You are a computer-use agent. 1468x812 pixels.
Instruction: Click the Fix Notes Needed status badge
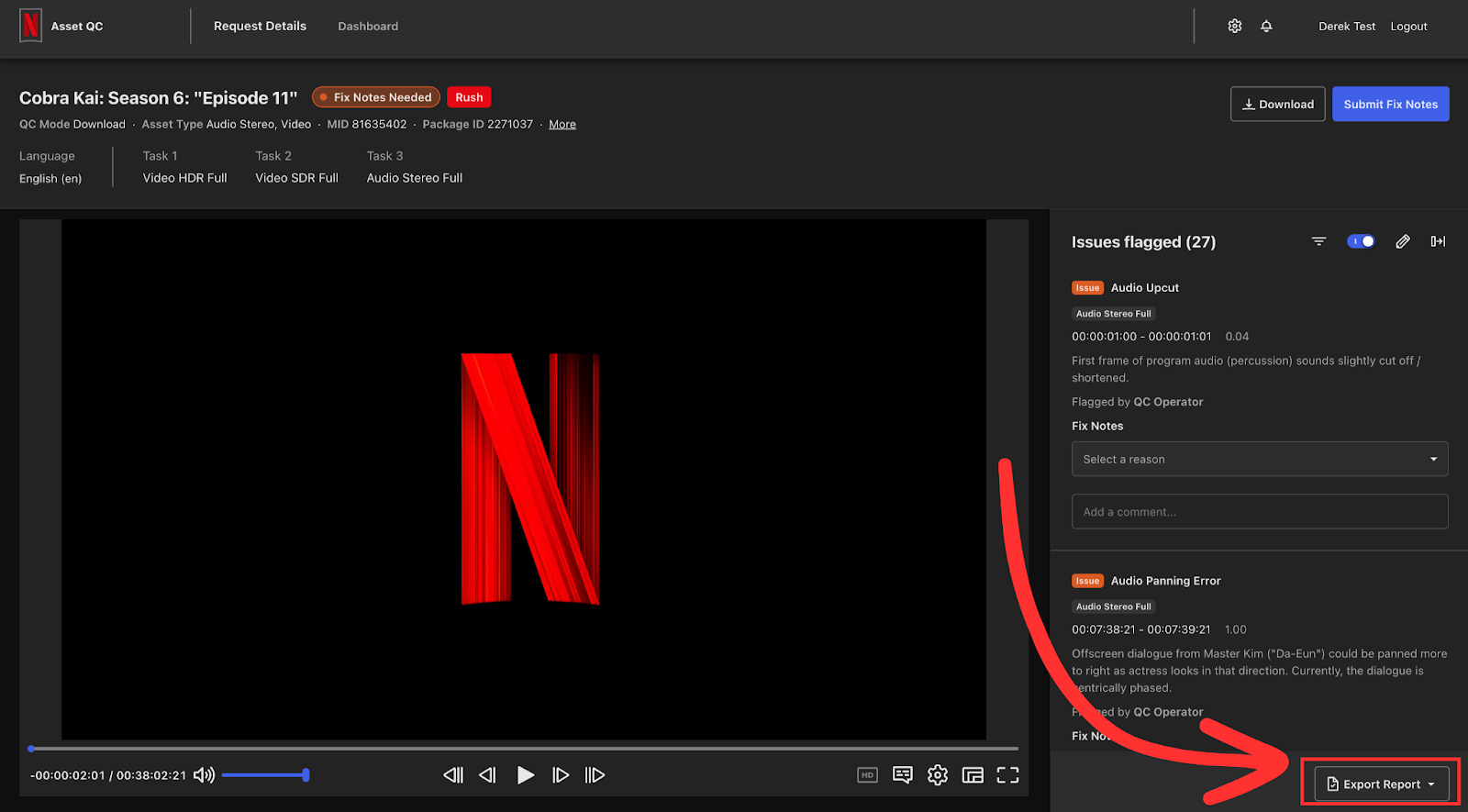click(x=376, y=97)
